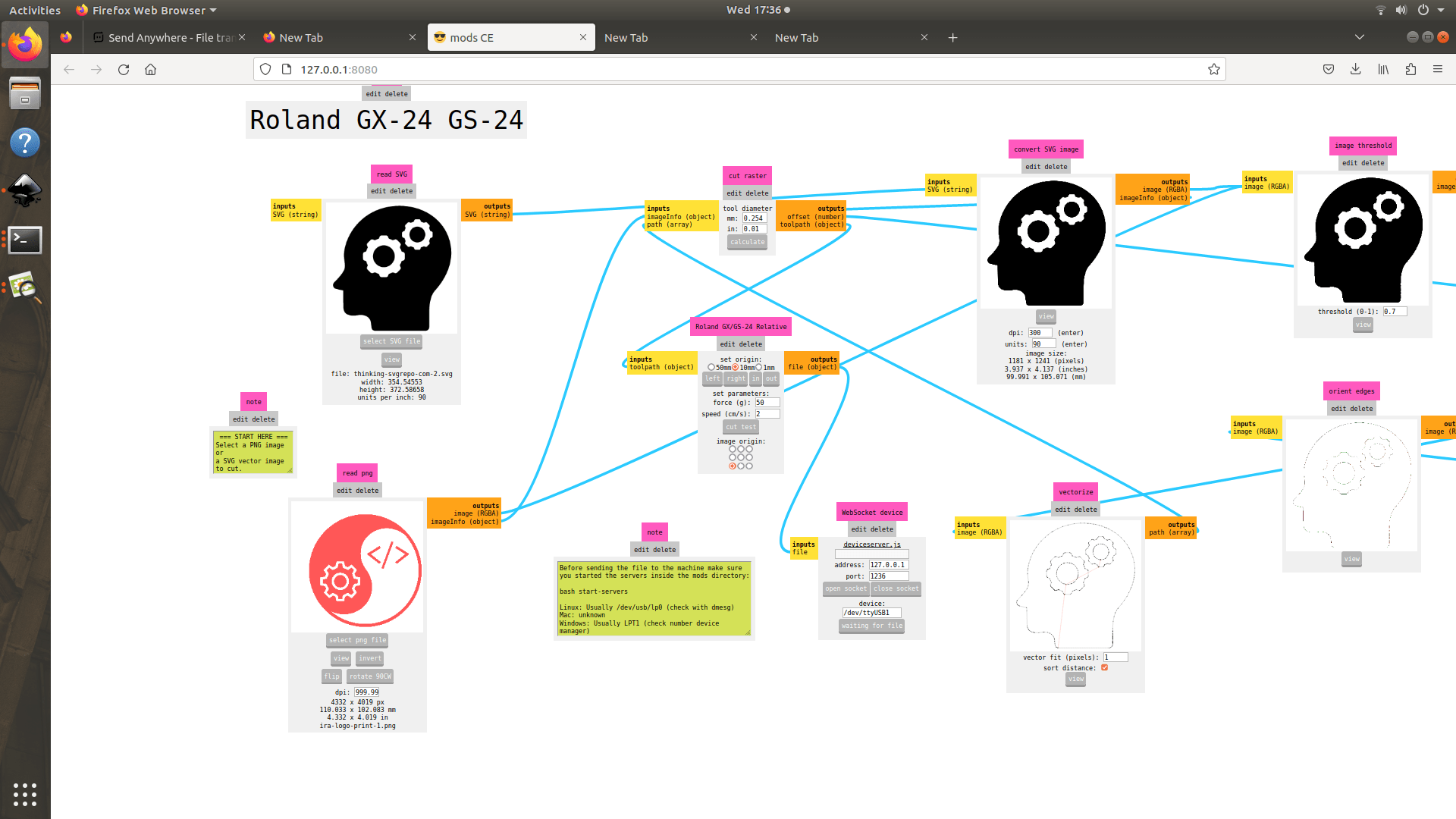Launch Inkscape from the dock
This screenshot has width=1456, height=819.
point(25,191)
